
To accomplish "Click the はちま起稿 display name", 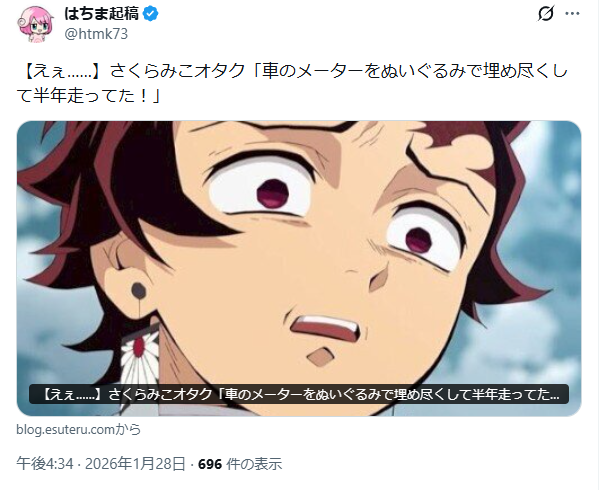I will pyautogui.click(x=101, y=14).
